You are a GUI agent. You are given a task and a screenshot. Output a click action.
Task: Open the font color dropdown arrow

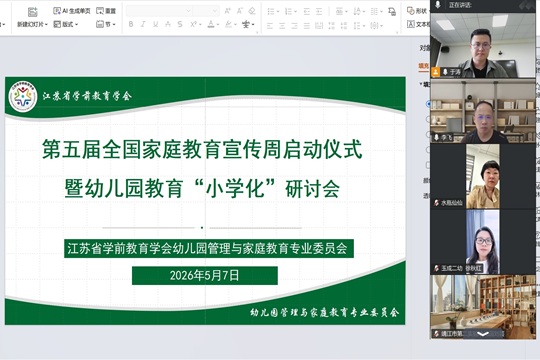[x=218, y=24]
